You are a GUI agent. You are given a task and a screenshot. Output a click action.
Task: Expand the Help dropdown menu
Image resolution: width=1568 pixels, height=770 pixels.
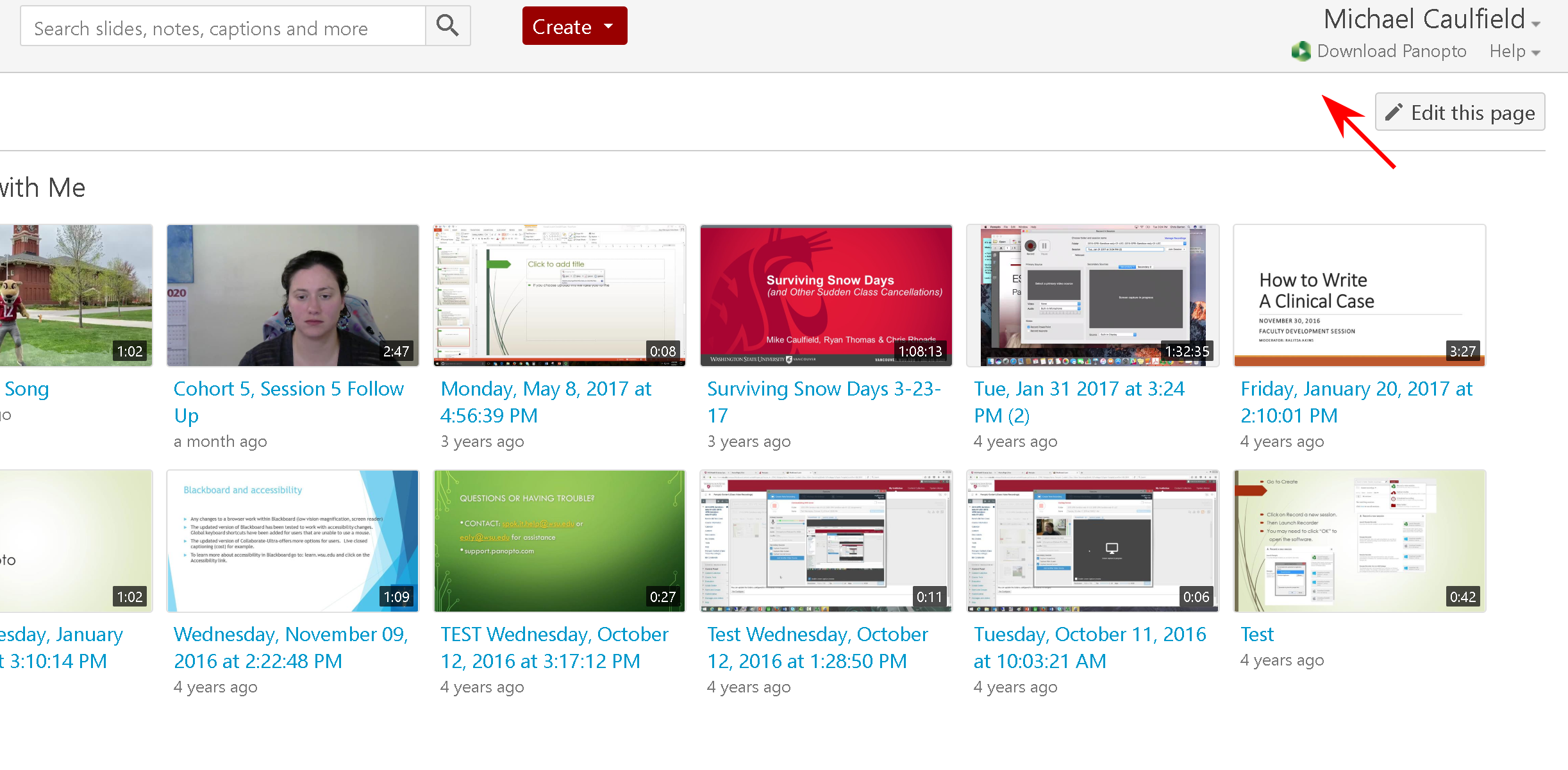click(1514, 51)
